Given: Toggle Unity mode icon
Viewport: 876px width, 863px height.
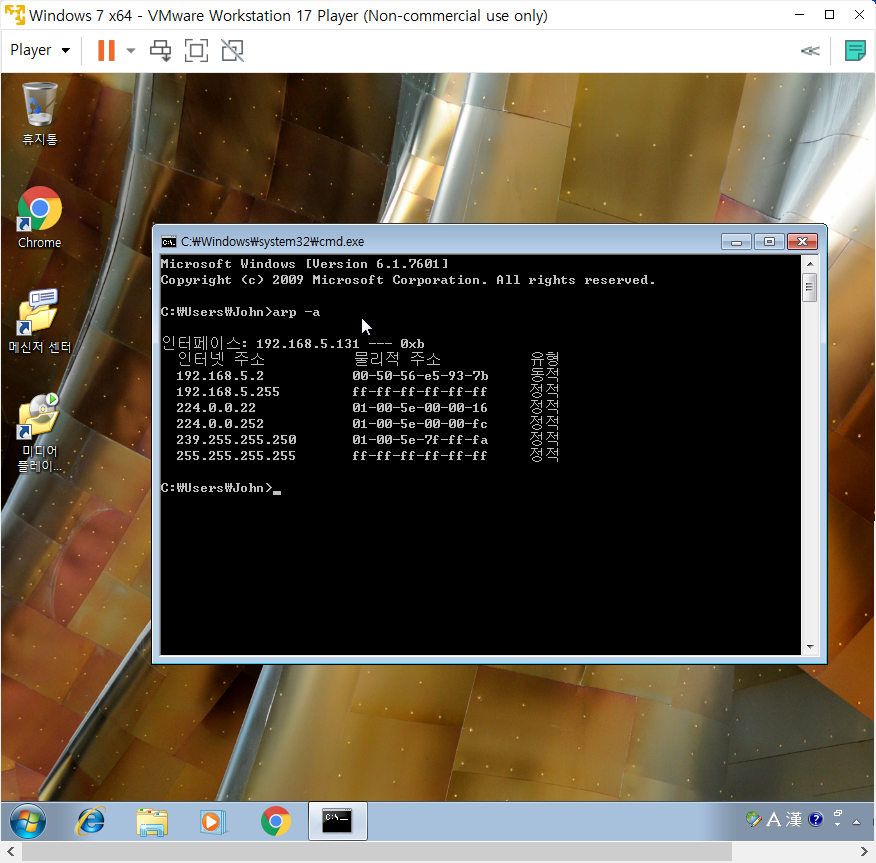Looking at the screenshot, I should point(232,51).
